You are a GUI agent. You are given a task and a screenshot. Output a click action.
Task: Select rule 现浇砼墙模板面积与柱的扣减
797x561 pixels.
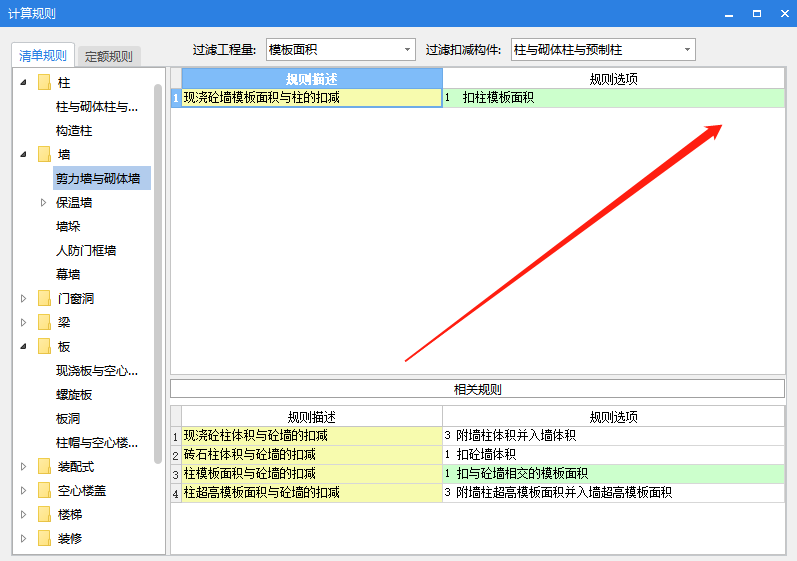tap(312, 98)
